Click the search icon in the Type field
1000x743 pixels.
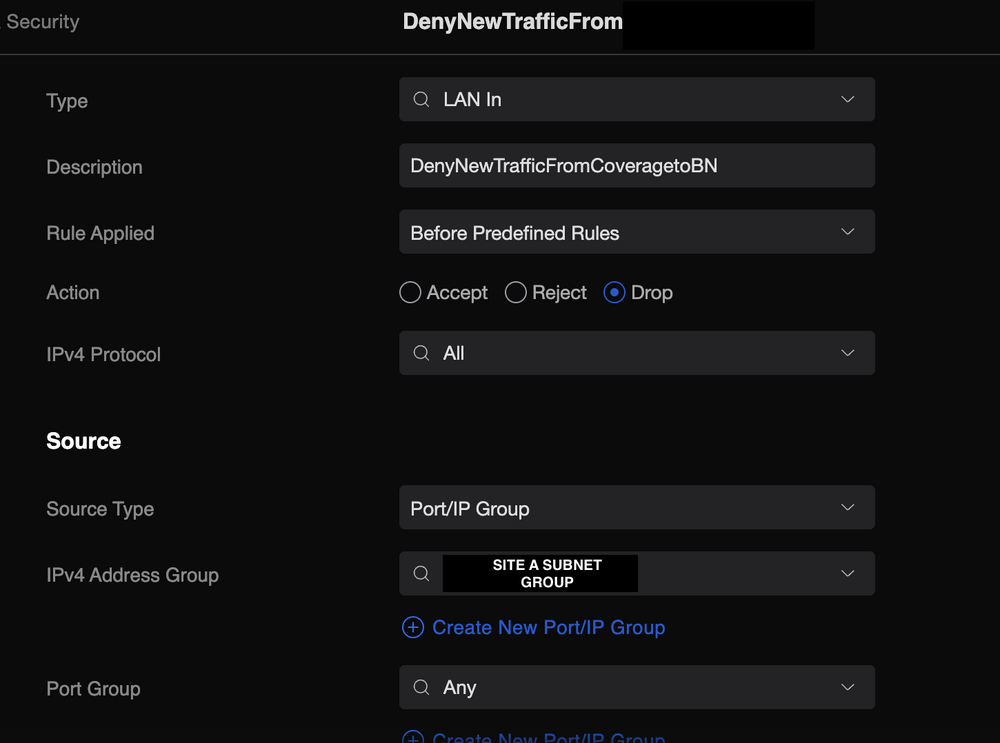[x=421, y=99]
